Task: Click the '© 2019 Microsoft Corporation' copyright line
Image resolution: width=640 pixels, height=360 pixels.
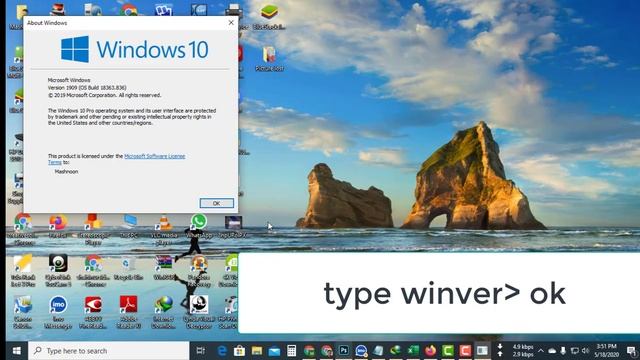Action: click(104, 96)
